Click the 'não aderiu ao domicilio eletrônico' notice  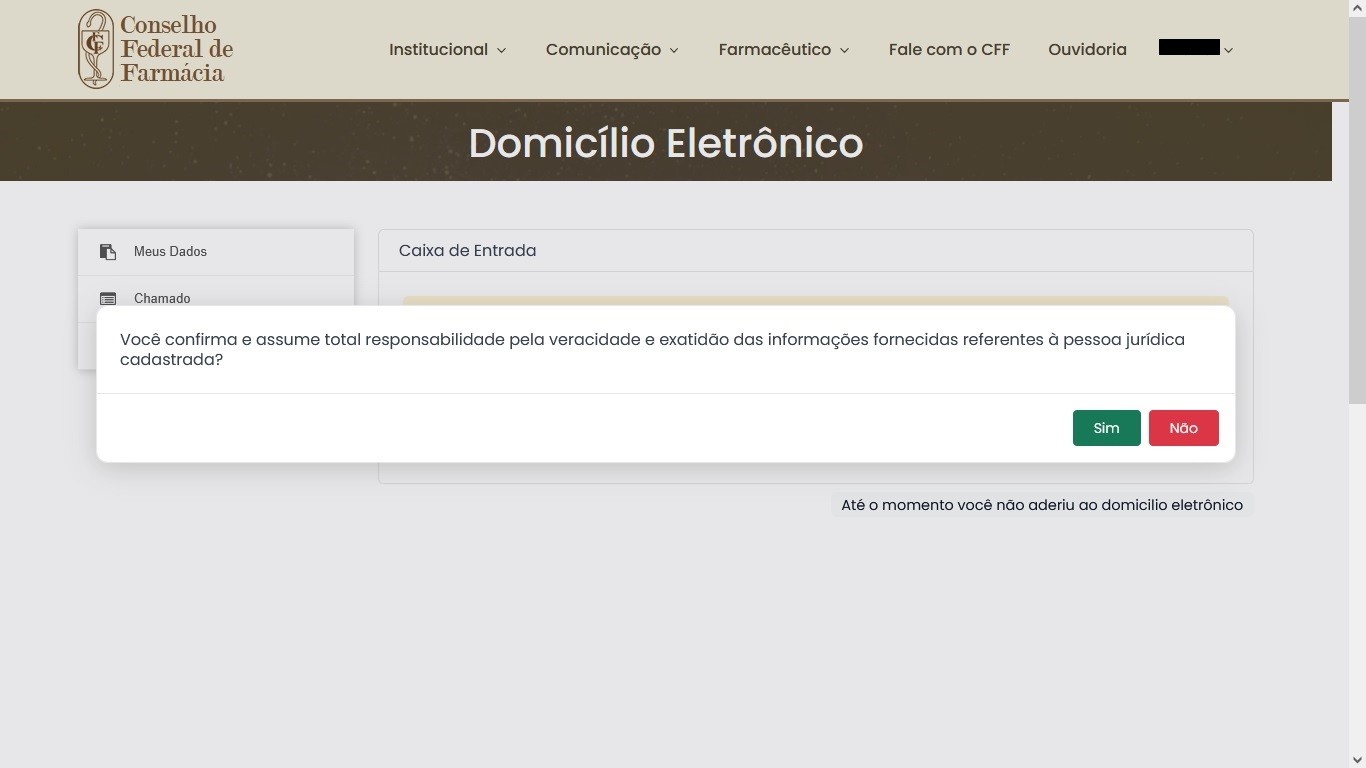[1041, 505]
